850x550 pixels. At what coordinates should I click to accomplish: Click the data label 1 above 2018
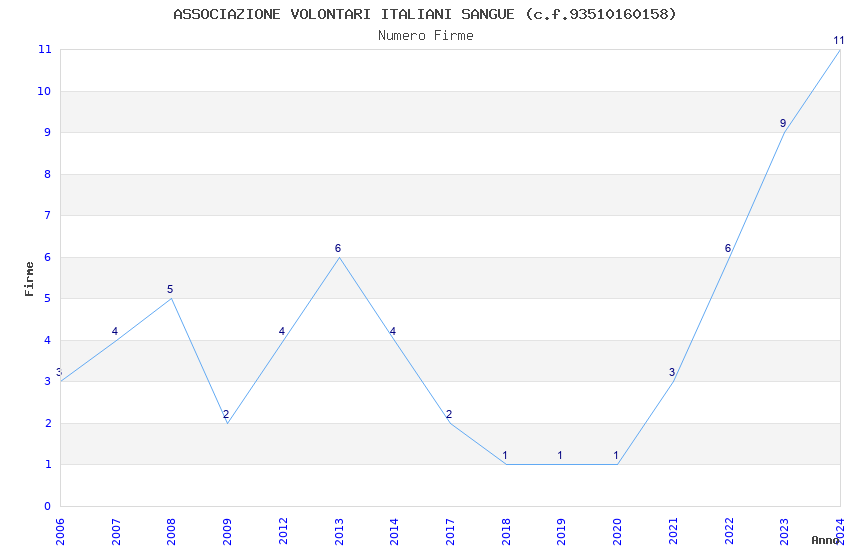tap(505, 456)
